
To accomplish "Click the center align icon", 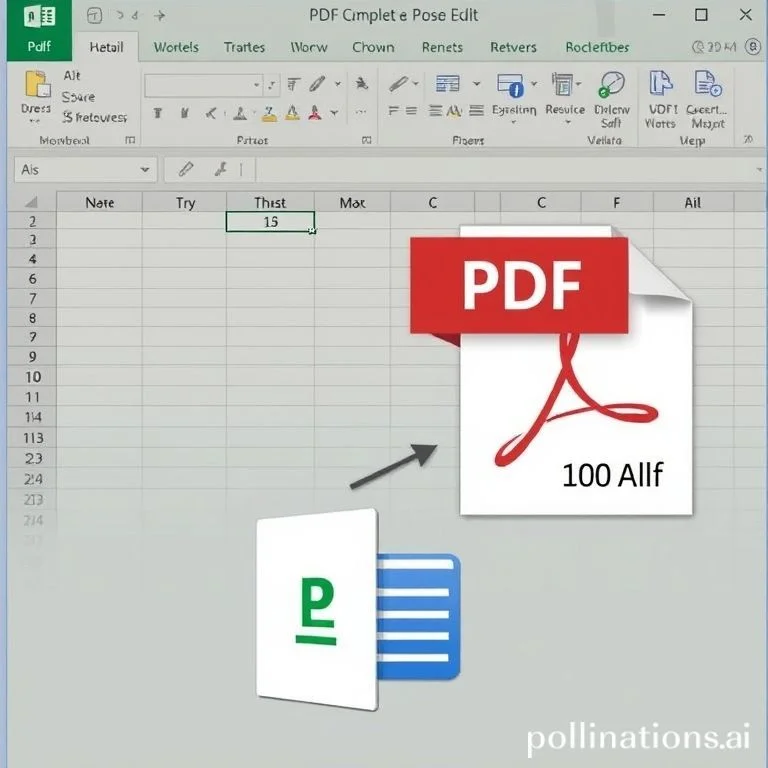I will pos(411,111).
